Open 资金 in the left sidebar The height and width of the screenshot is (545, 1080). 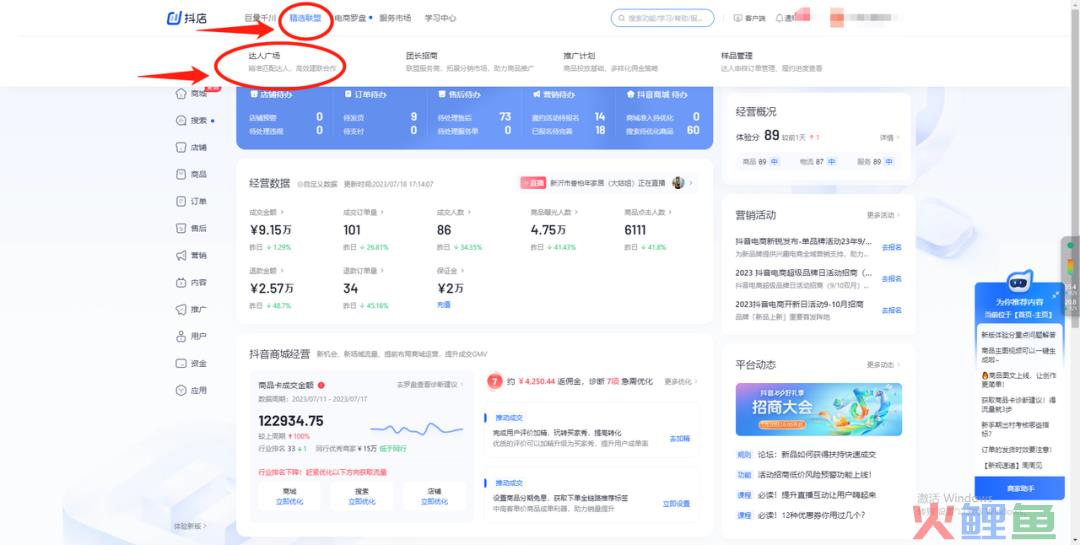coord(191,363)
